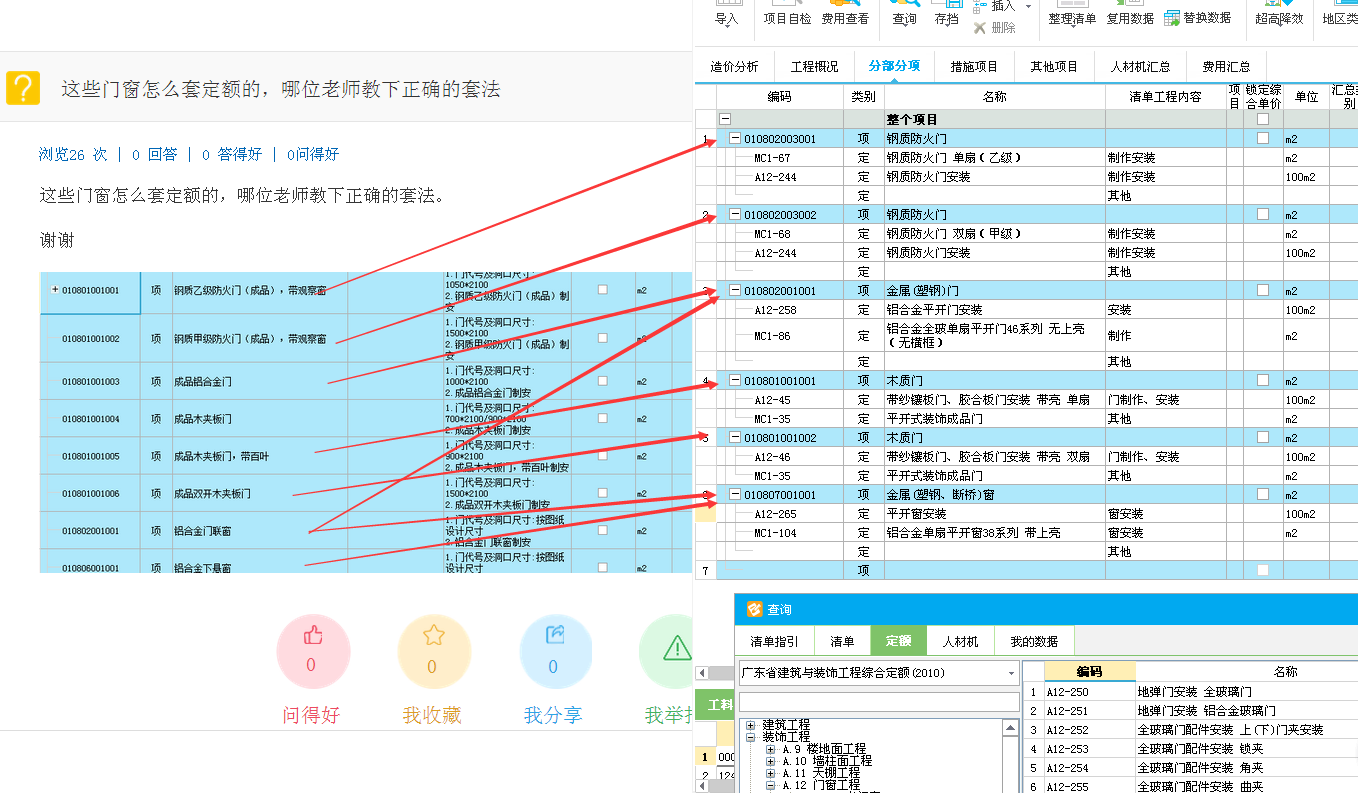1358x793 pixels.
Task: Expand A.9 楼地面工程 node
Action: (x=770, y=749)
